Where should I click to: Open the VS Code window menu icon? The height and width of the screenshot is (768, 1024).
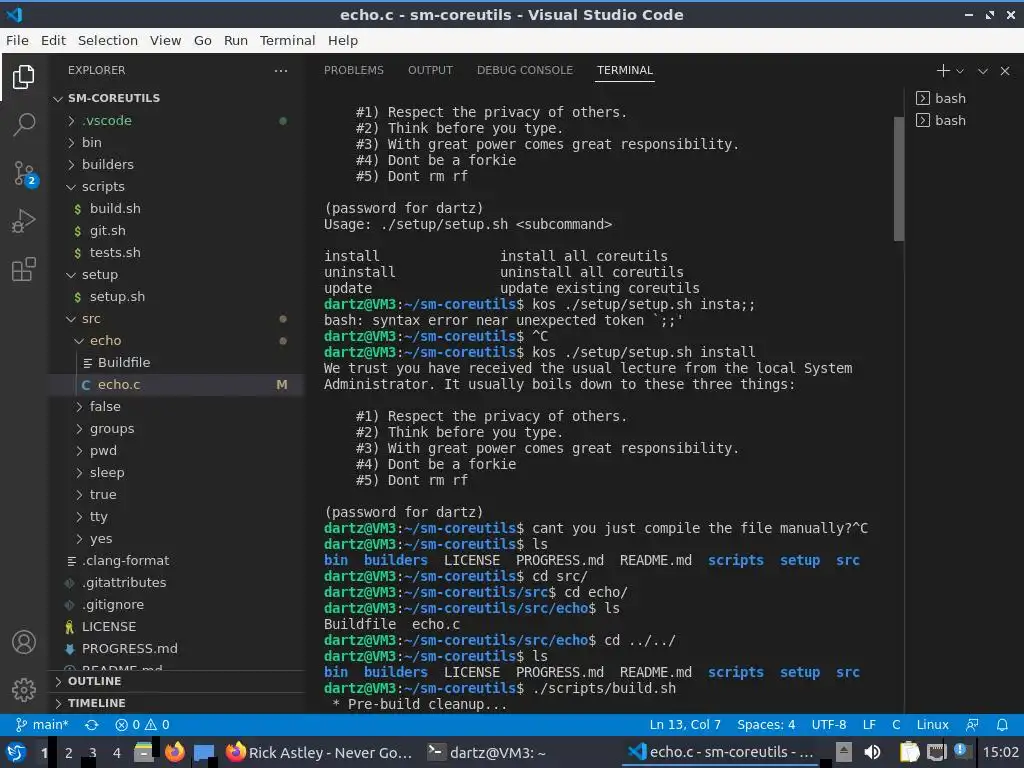point(14,14)
